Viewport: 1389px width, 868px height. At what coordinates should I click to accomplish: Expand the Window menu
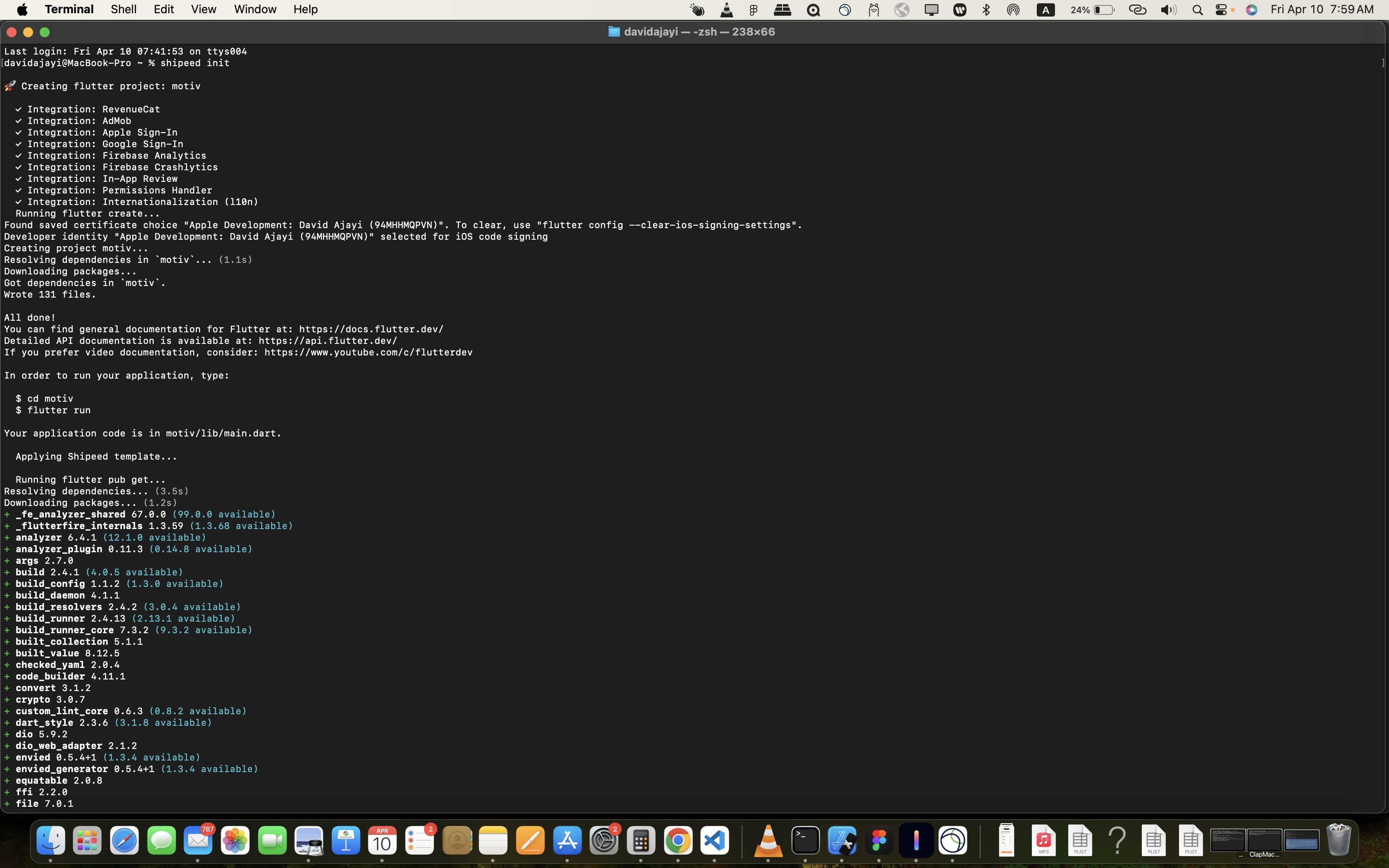coord(255,9)
